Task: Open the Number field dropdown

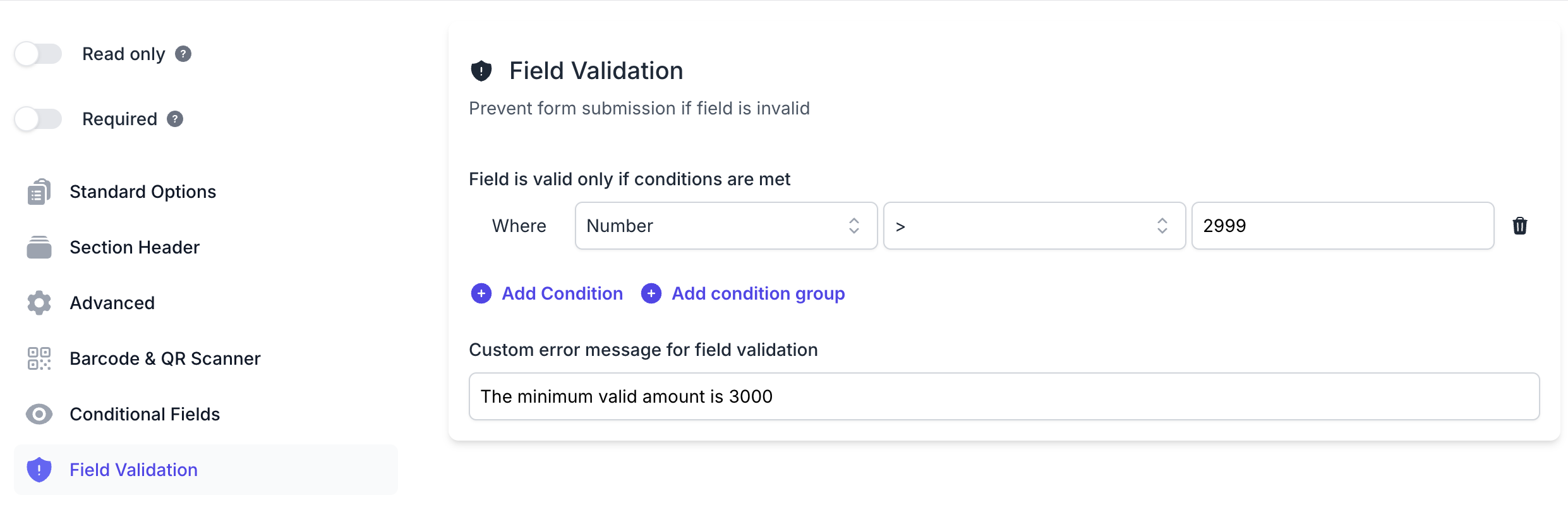Action: tap(726, 226)
